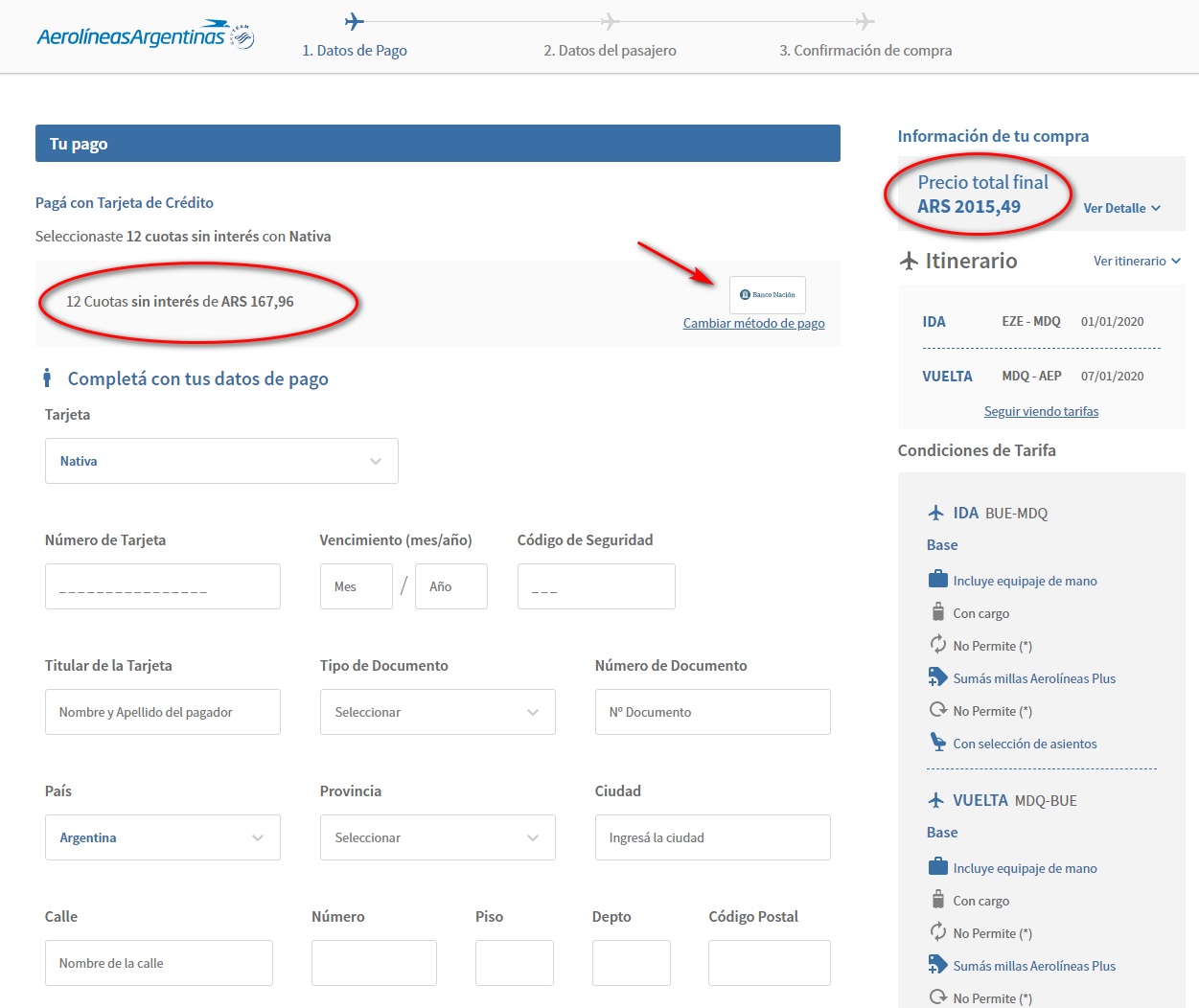Click the seat selection icon in IDA section
The image size is (1199, 1008).
click(938, 743)
